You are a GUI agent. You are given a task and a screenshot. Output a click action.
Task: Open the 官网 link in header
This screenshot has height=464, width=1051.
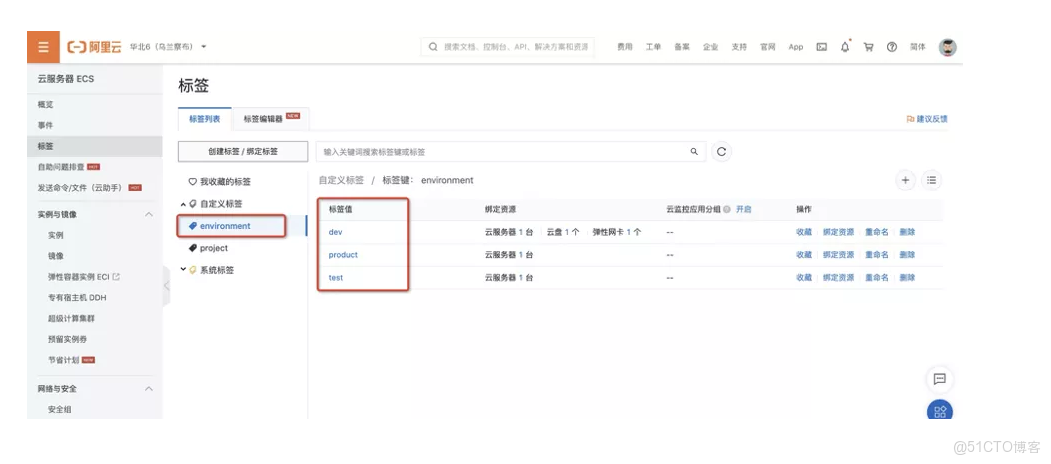(767, 47)
